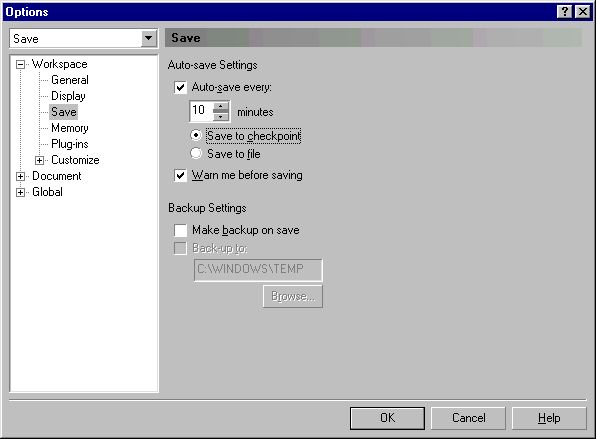
Task: Select Plug-ins in the tree
Action: [x=70, y=144]
